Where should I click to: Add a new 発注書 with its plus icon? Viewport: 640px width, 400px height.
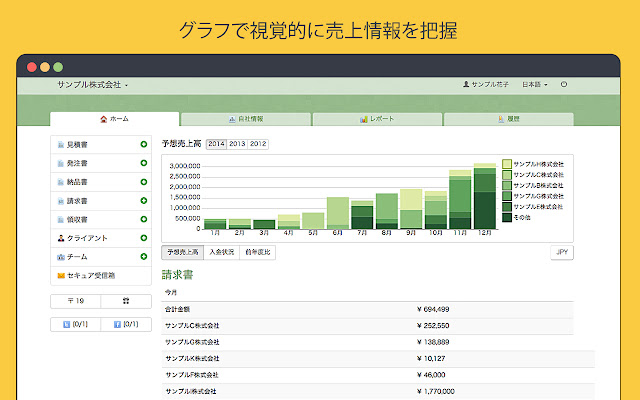tap(144, 163)
